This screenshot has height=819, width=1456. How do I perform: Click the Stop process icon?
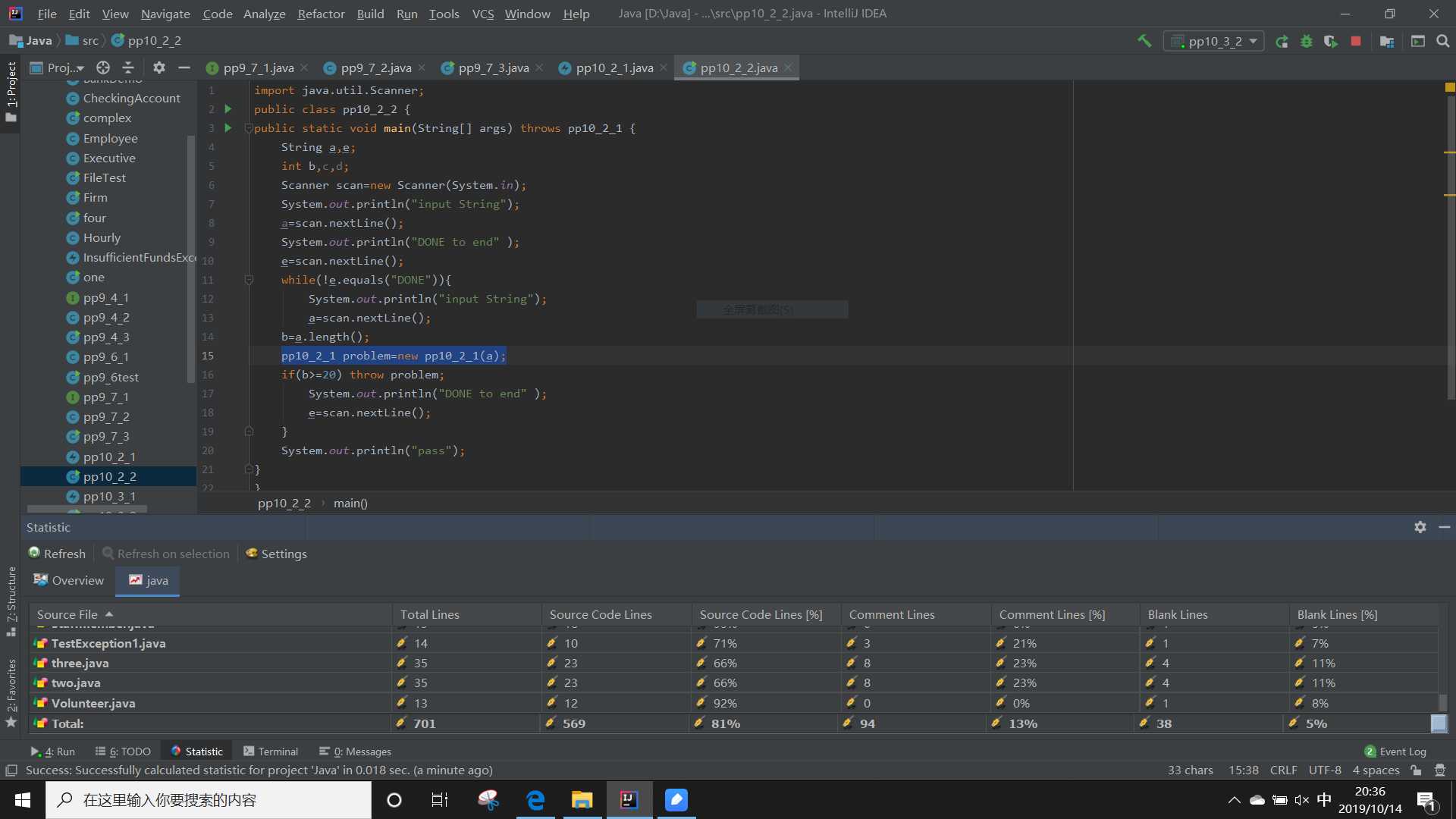point(1358,40)
